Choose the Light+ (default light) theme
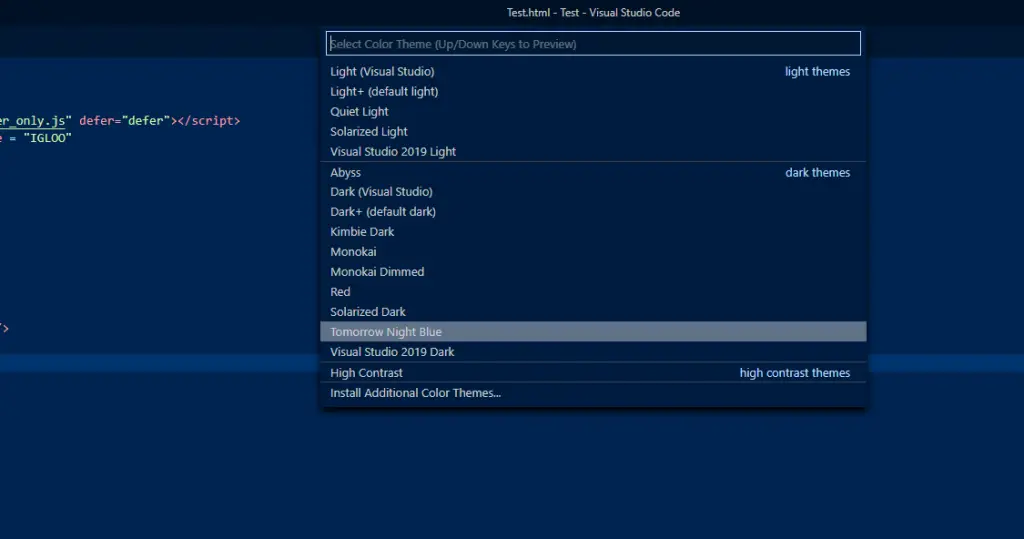The image size is (1024, 539). pyautogui.click(x=593, y=91)
